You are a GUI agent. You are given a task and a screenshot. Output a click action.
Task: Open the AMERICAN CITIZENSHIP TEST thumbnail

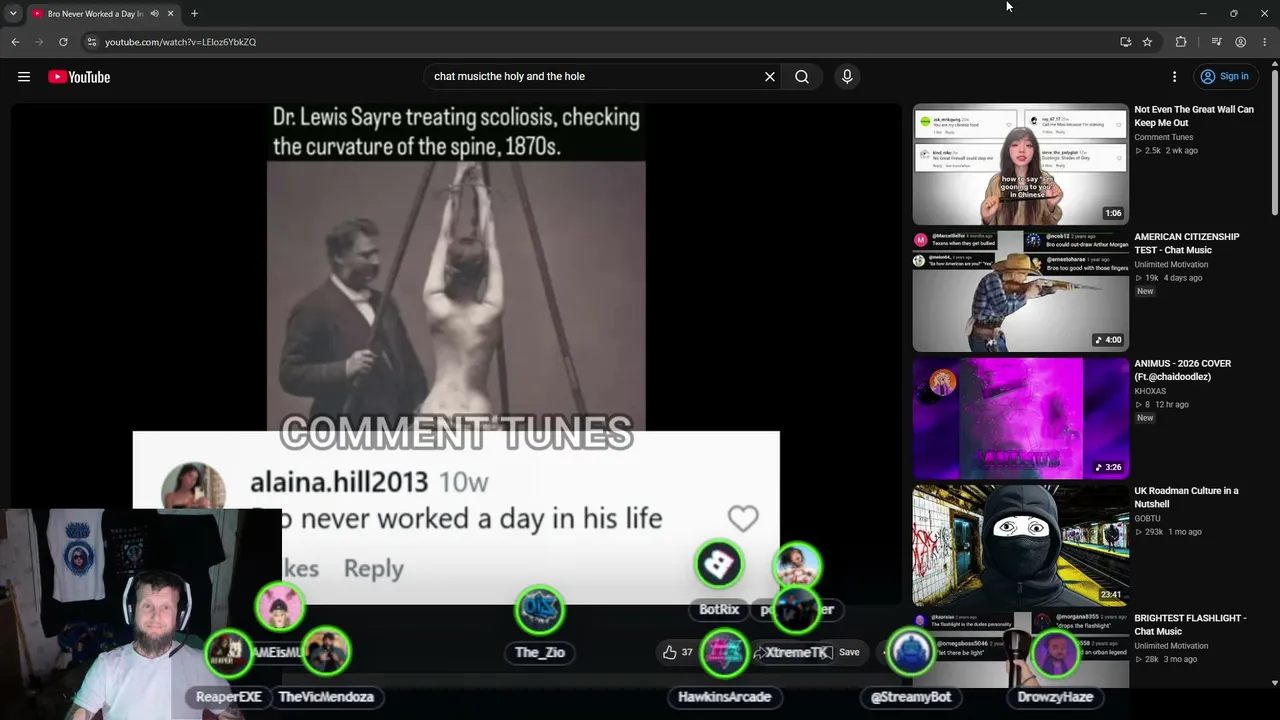click(1020, 291)
